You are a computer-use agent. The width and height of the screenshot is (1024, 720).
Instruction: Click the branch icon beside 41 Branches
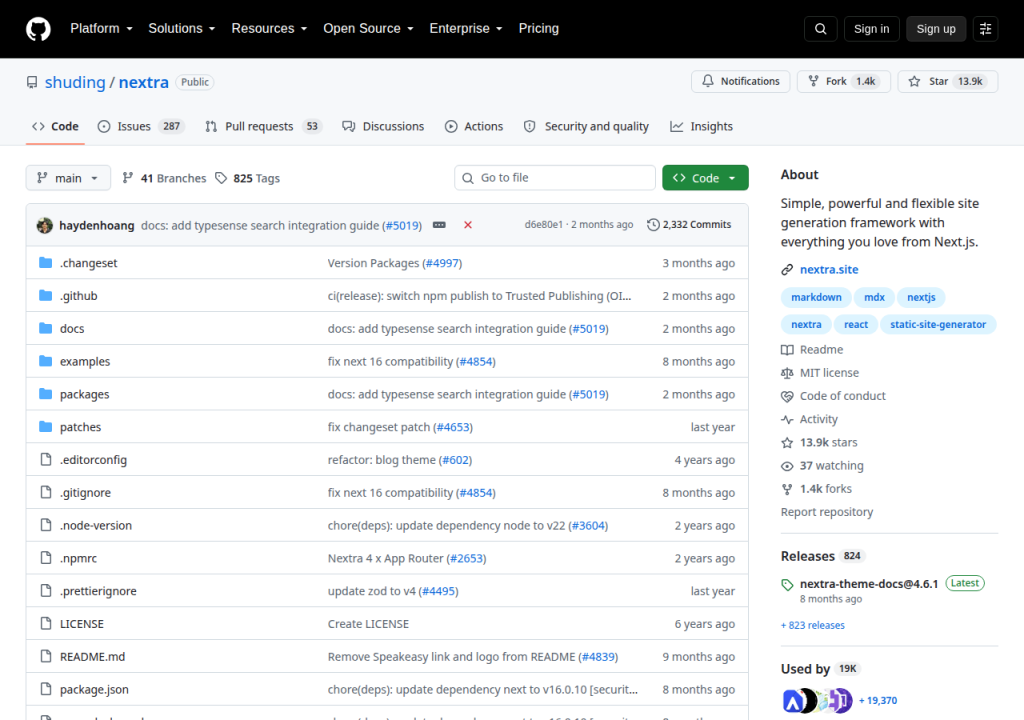[x=128, y=178]
